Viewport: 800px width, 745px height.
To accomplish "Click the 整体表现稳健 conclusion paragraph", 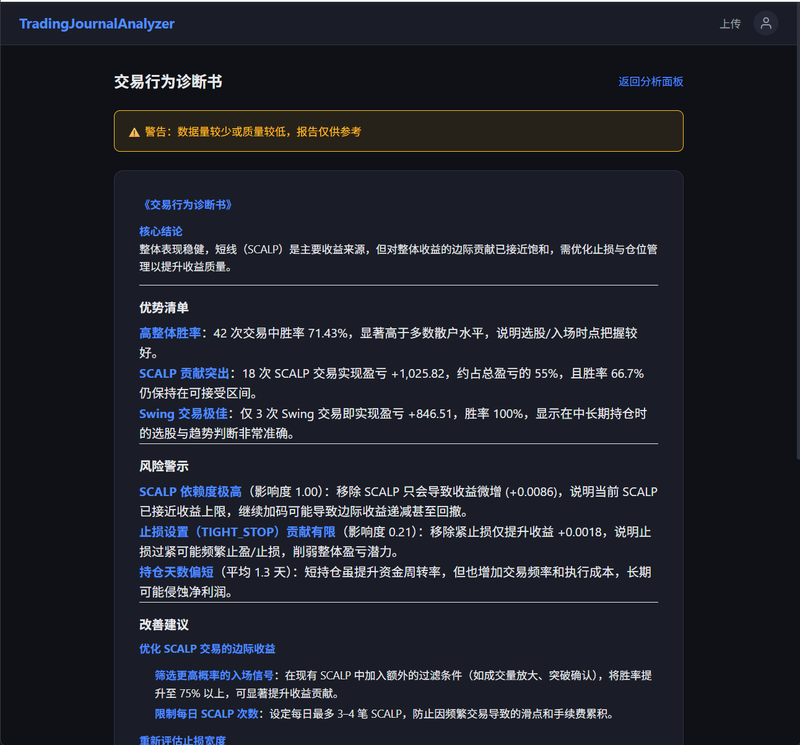I will point(398,258).
